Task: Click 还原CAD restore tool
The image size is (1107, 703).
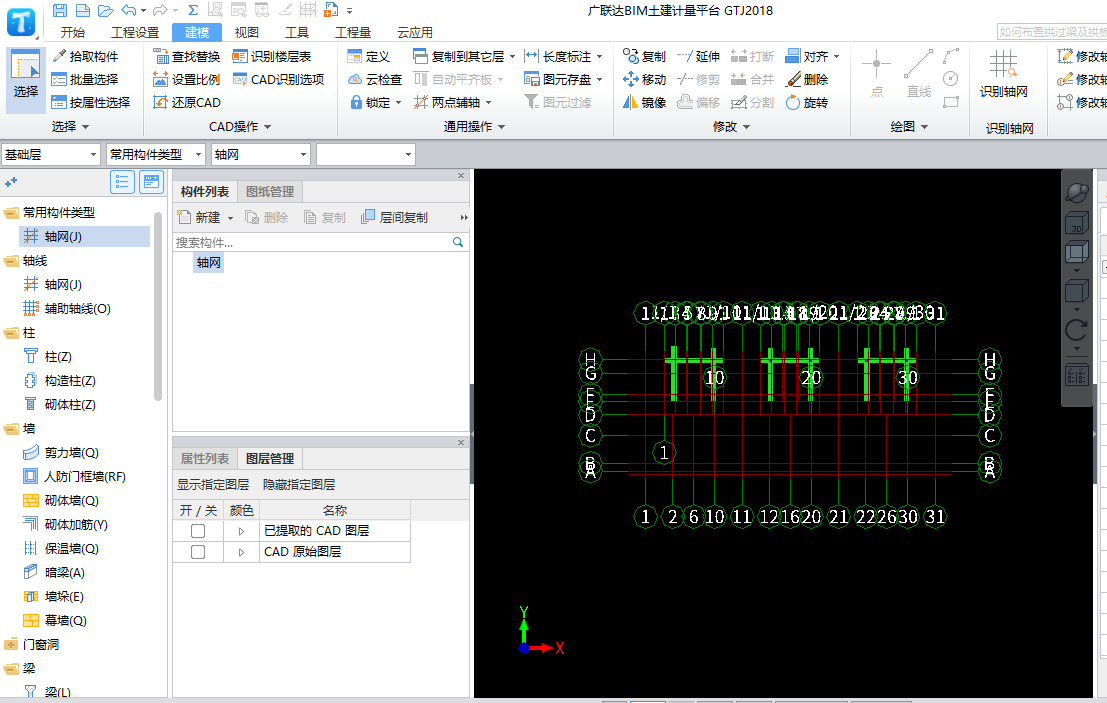Action: point(187,102)
